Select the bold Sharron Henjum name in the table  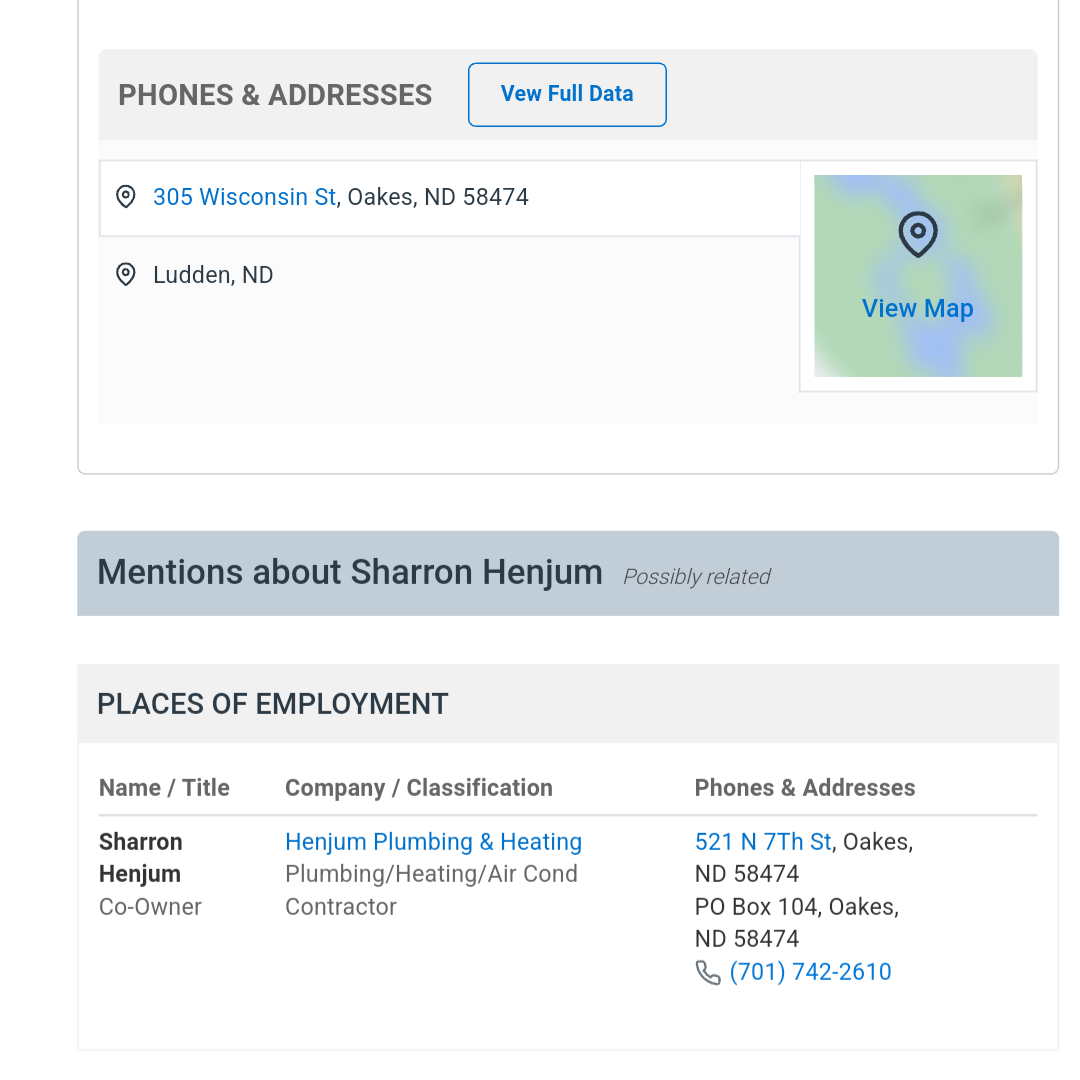140,857
